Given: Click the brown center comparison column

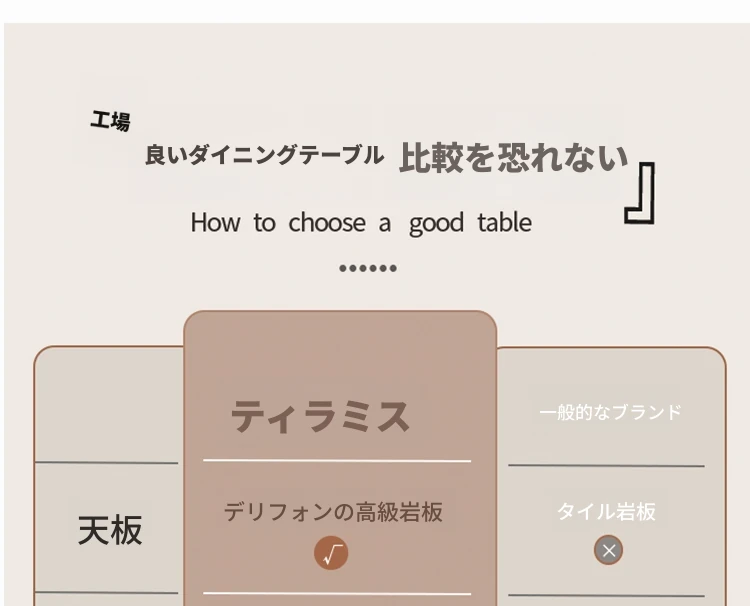Looking at the screenshot, I should [340, 458].
